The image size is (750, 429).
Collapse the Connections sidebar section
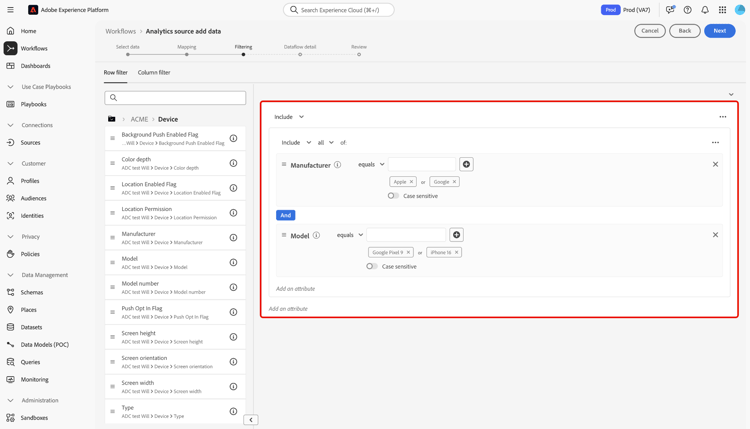(x=11, y=125)
